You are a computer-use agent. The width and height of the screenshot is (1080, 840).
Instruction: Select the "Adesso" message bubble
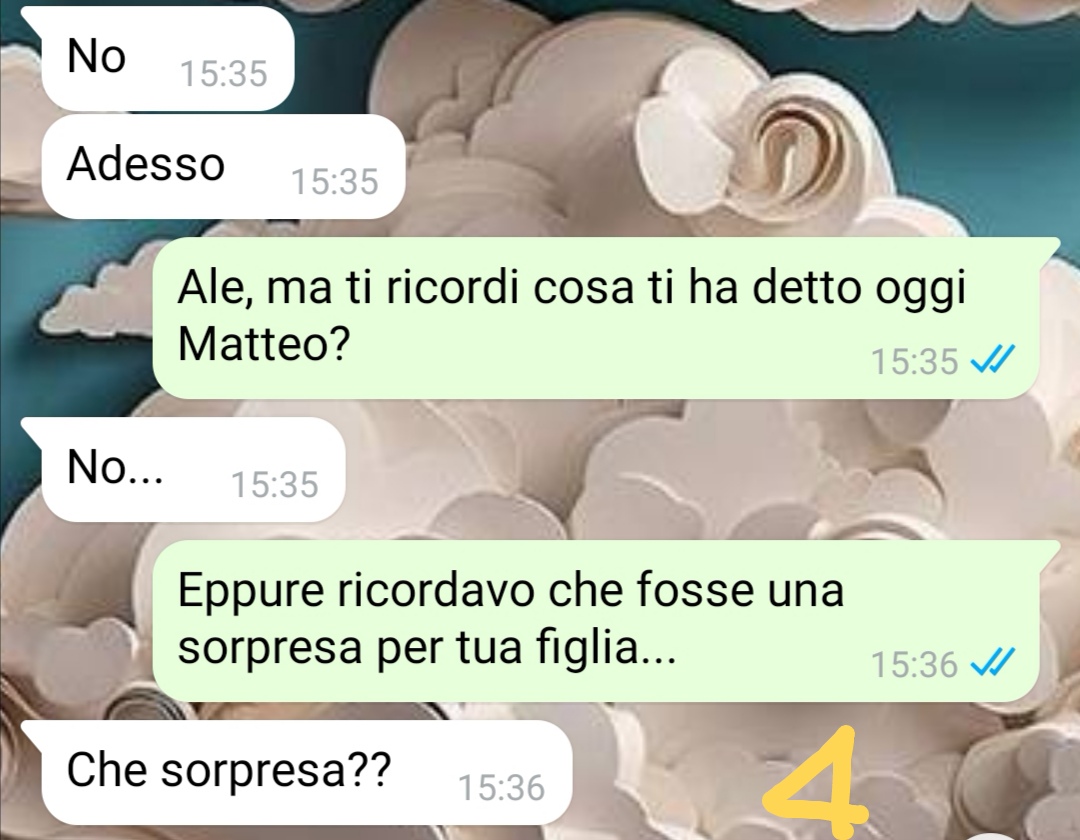(222, 167)
